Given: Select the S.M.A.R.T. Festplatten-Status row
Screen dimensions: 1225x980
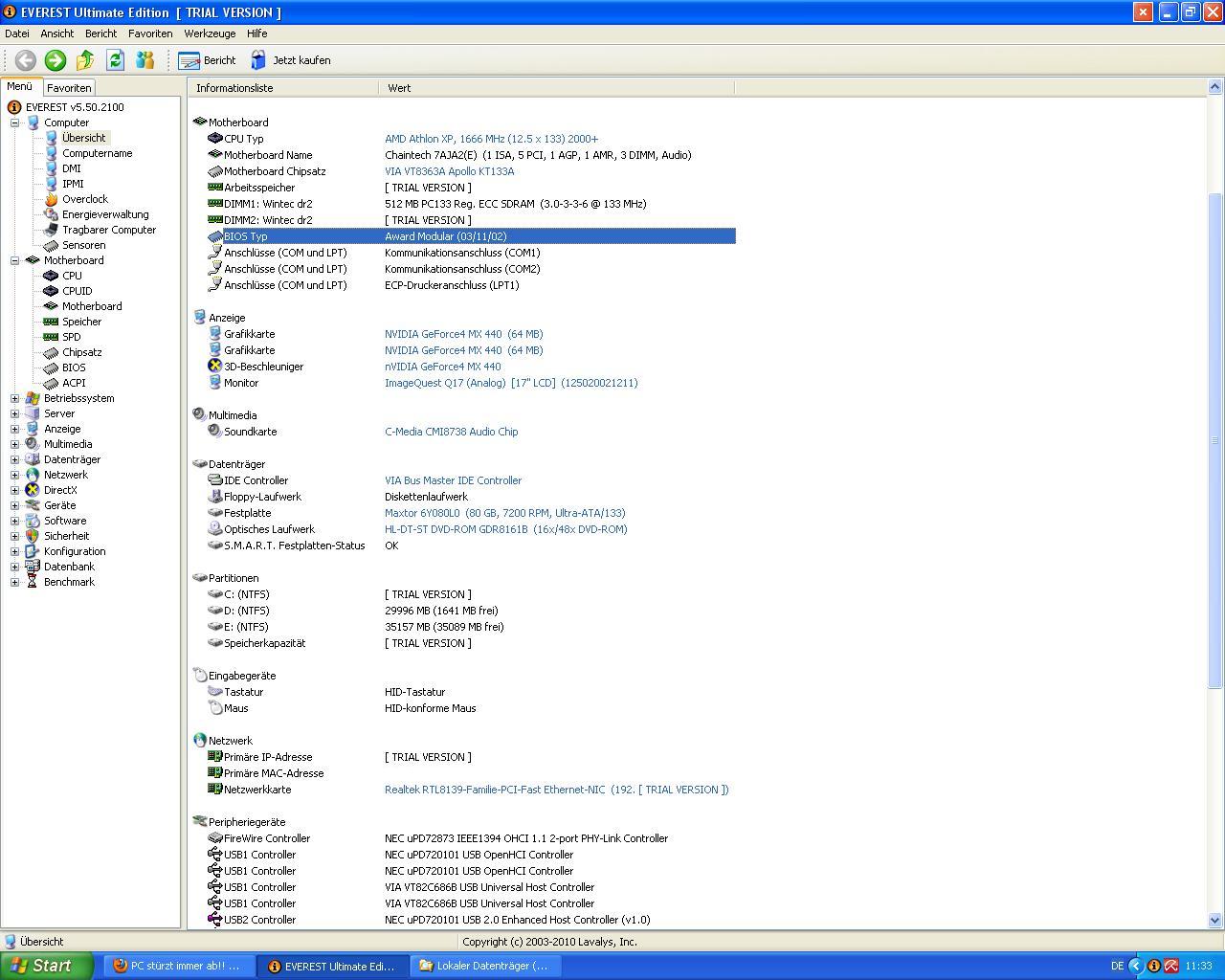Looking at the screenshot, I should (472, 546).
